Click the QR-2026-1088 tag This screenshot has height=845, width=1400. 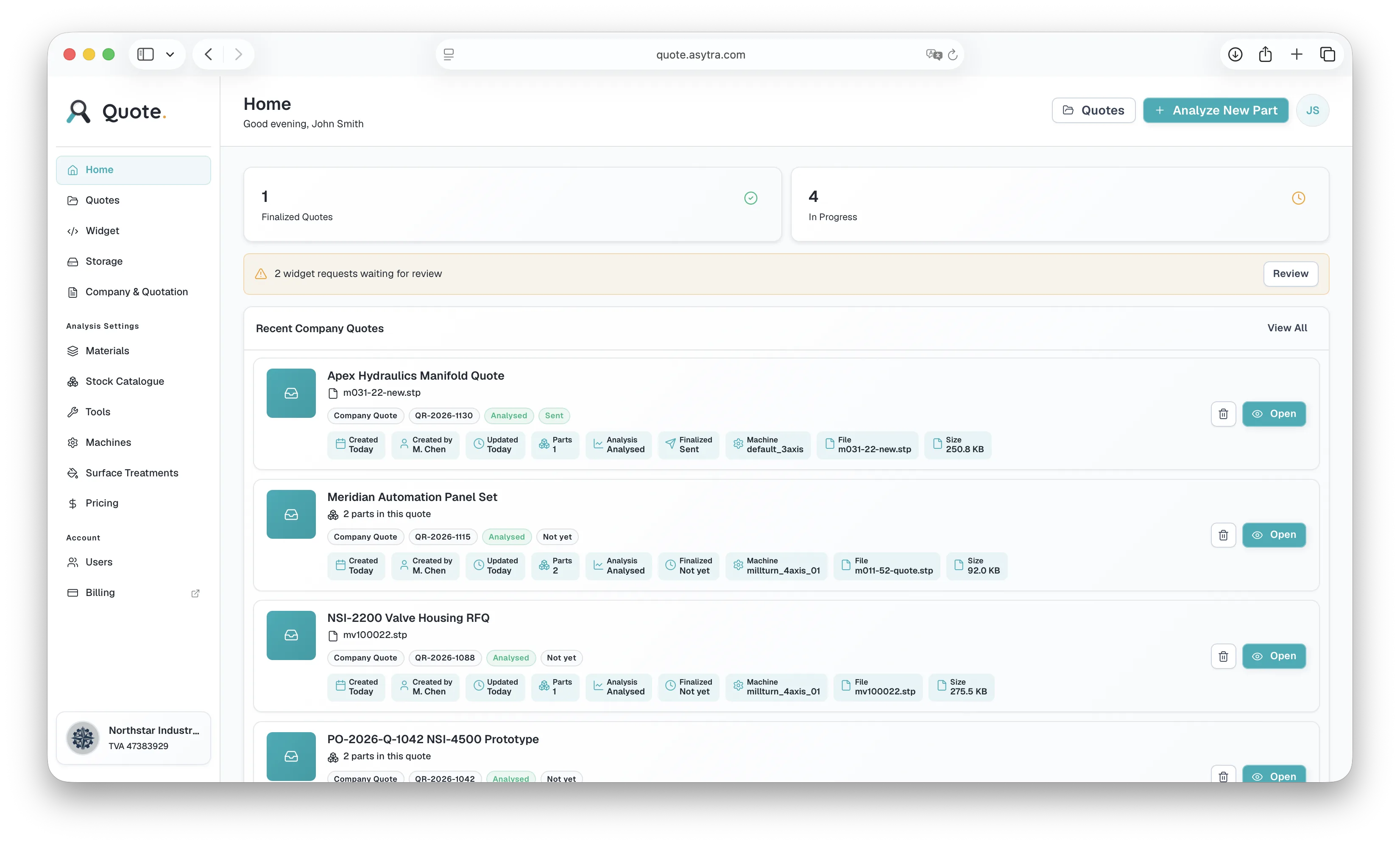(x=444, y=658)
